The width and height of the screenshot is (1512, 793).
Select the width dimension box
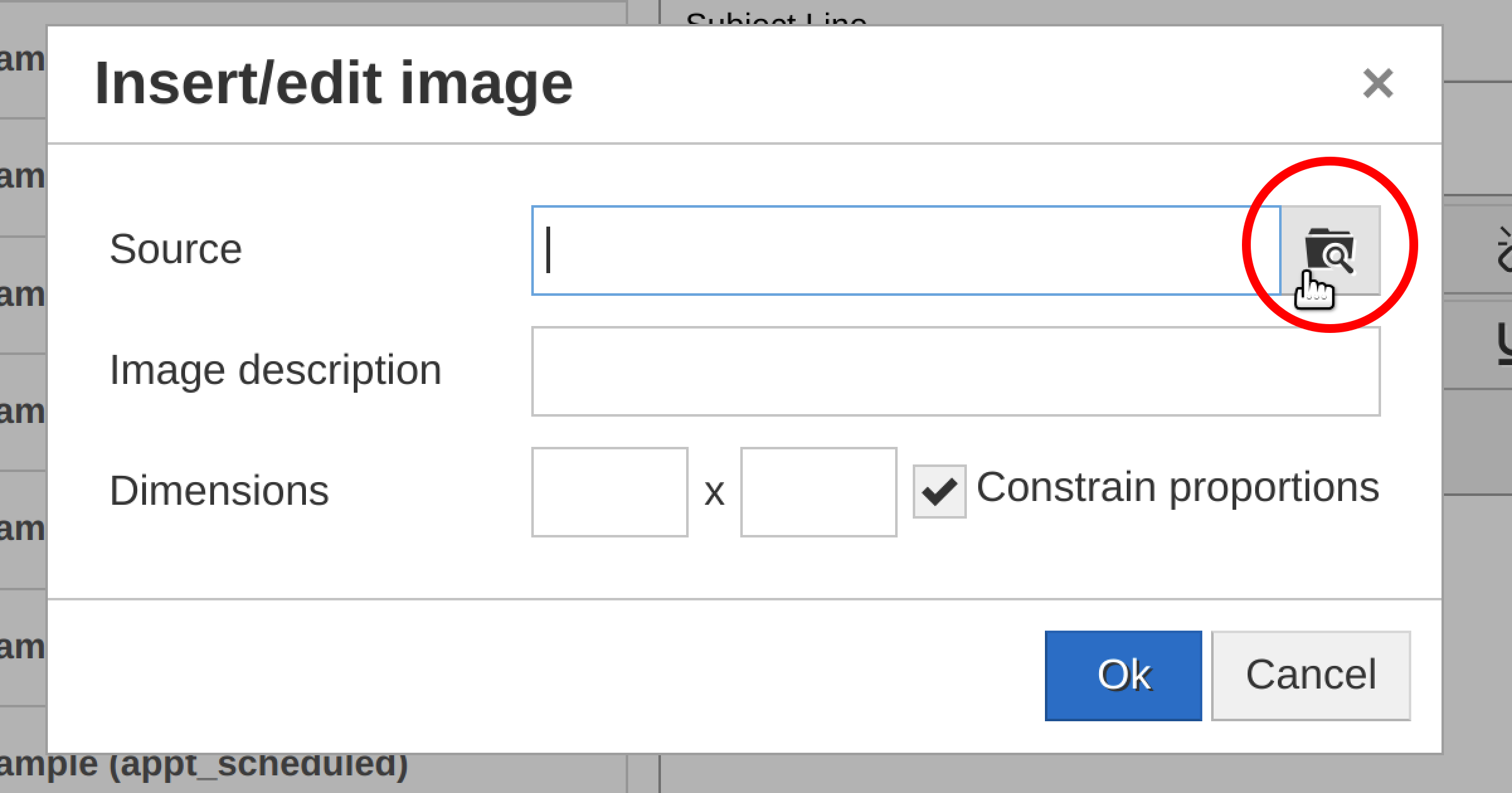(x=609, y=492)
